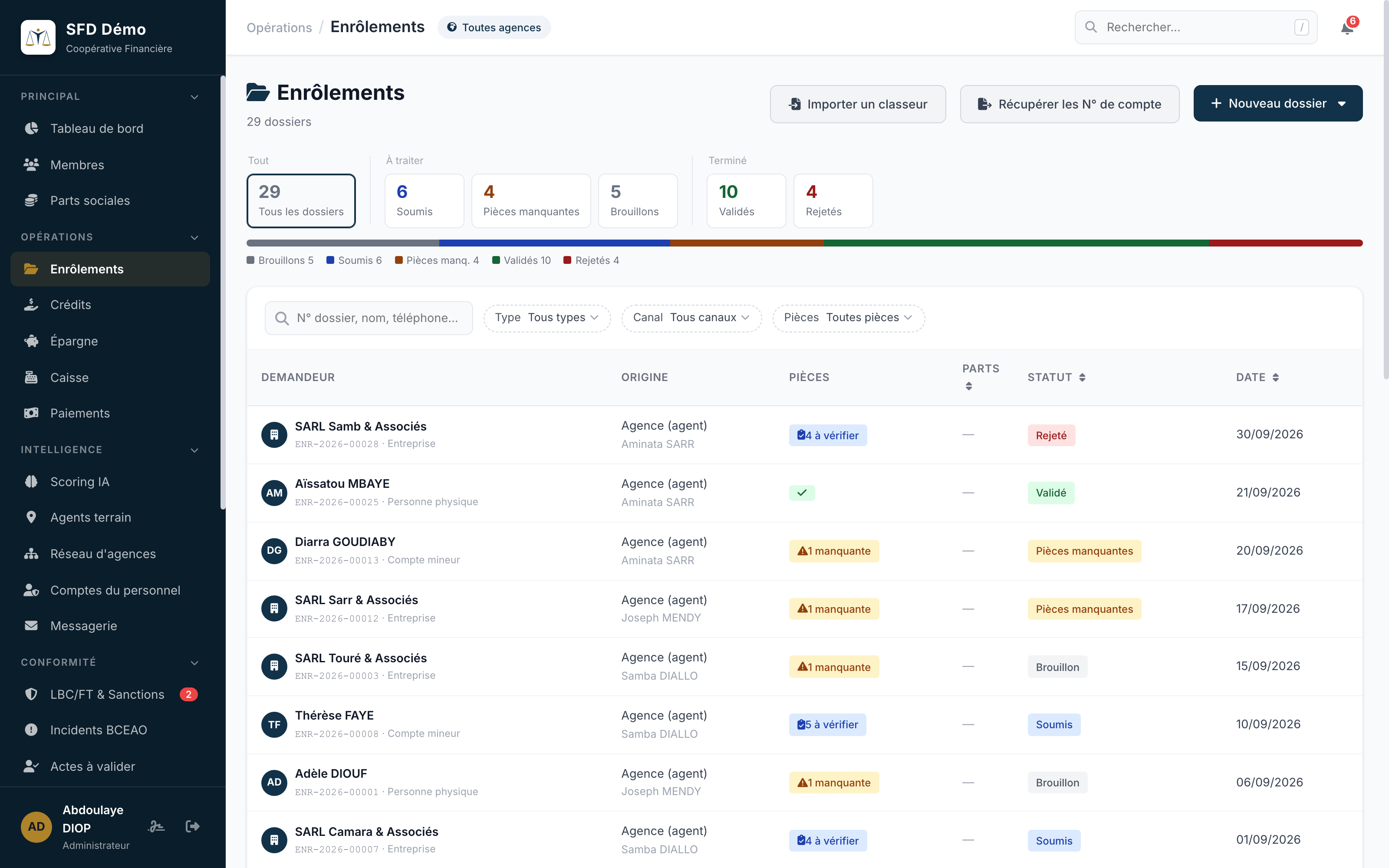The width and height of the screenshot is (1389, 868).
Task: Click the signature icon beside Abdoulaye DIOP
Action: [x=156, y=826]
